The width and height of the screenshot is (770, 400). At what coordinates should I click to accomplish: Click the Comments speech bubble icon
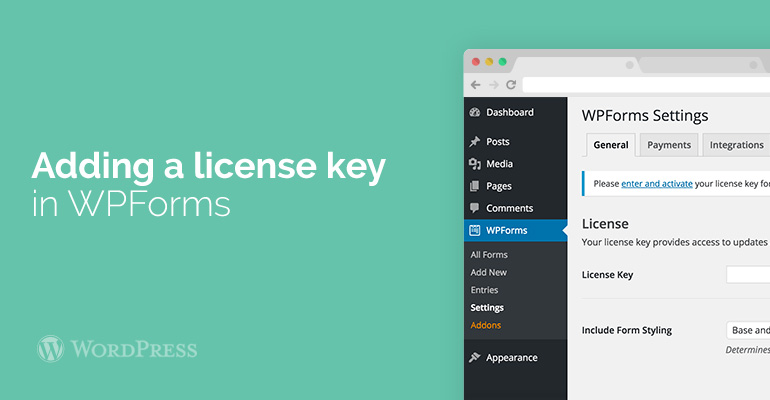(474, 208)
